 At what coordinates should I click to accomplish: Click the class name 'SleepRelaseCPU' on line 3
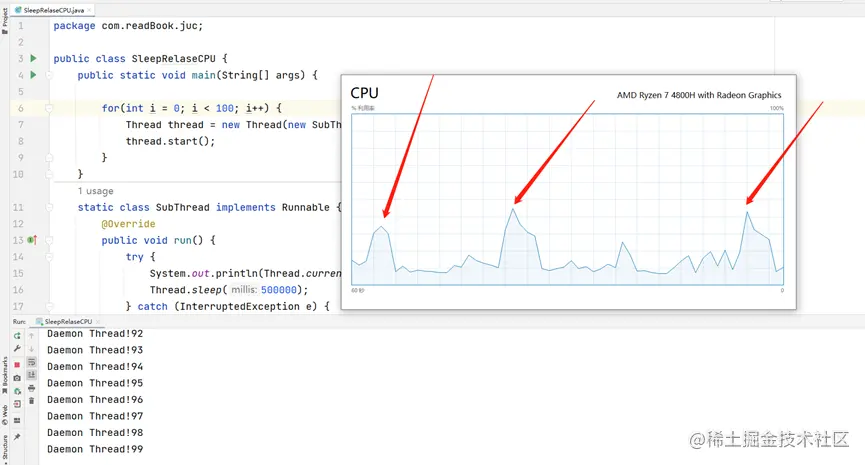173,58
